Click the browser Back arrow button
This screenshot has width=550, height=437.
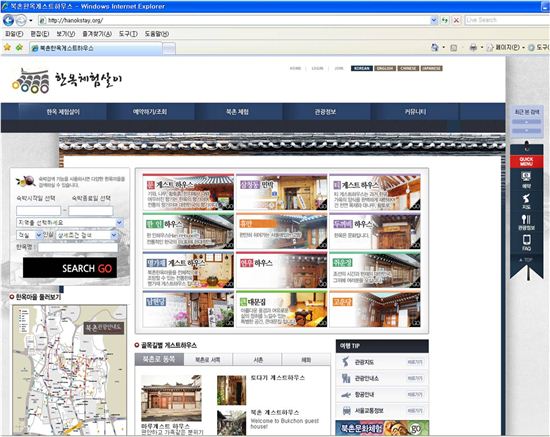pos(8,20)
